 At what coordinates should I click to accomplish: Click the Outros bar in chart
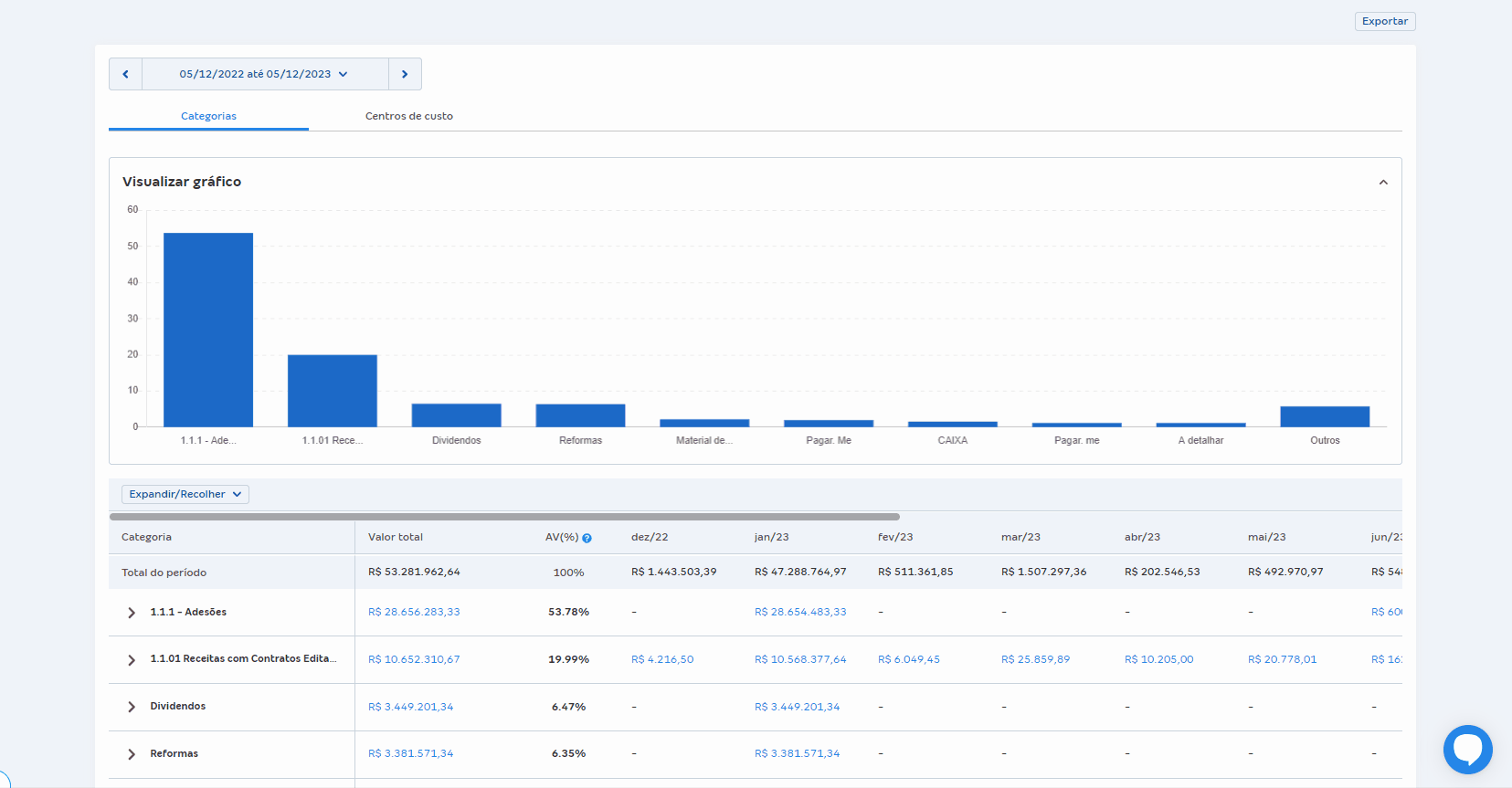coord(1325,416)
